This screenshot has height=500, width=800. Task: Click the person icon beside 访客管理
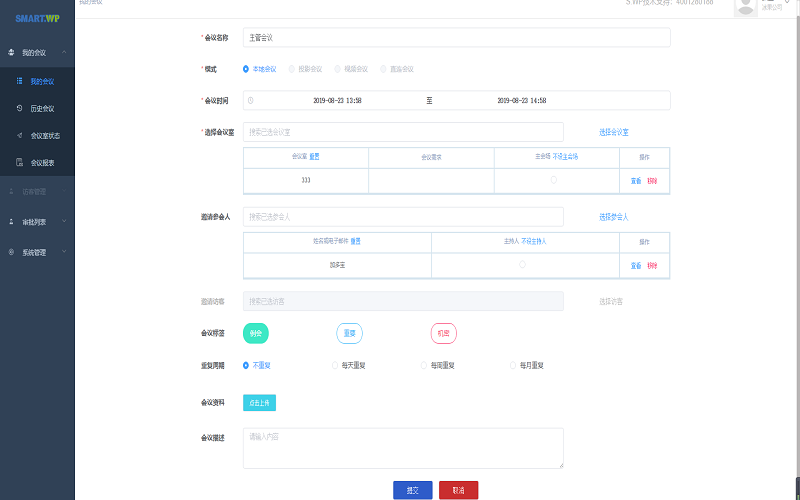click(11, 191)
